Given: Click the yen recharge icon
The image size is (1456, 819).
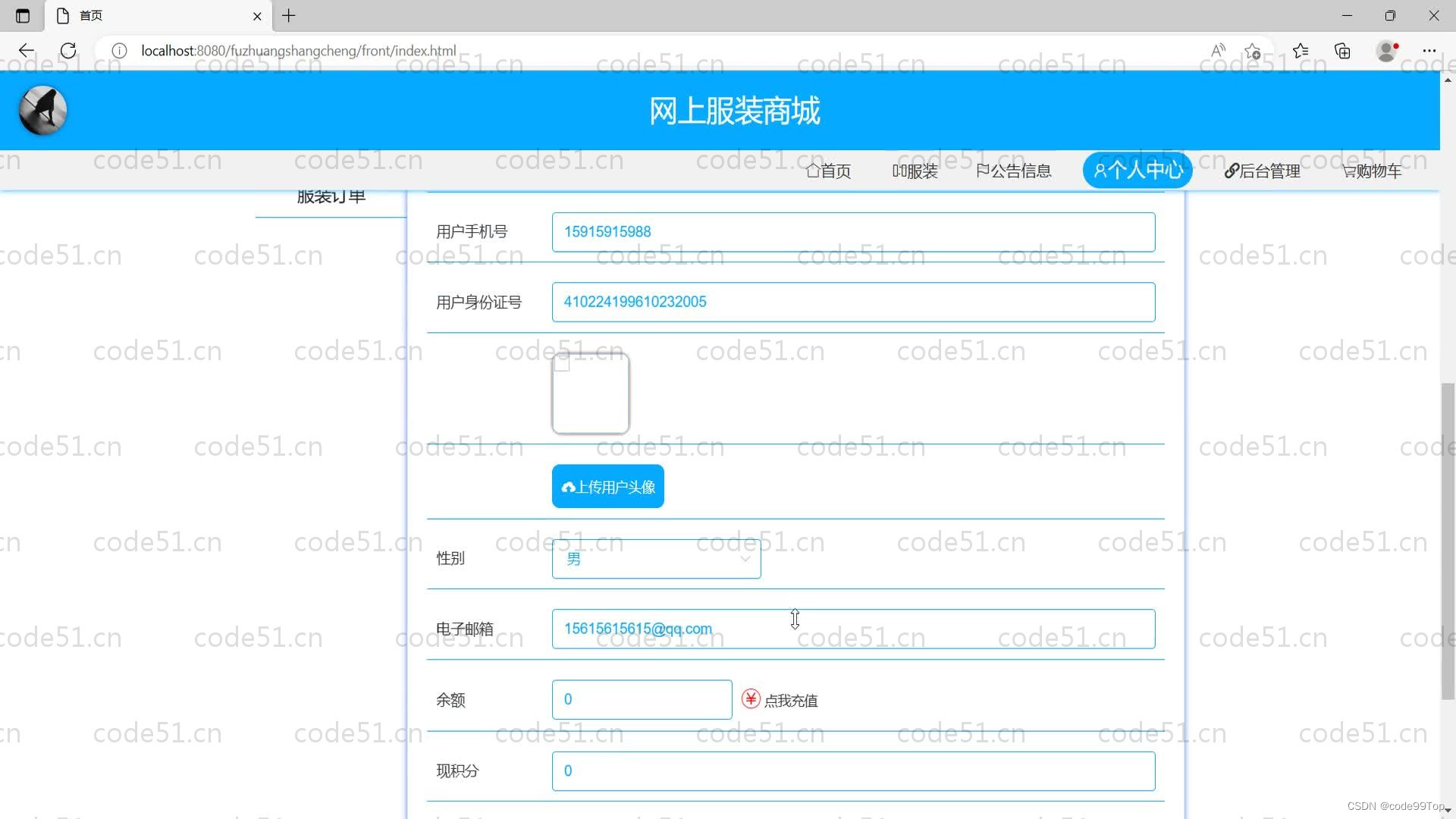Looking at the screenshot, I should point(751,699).
